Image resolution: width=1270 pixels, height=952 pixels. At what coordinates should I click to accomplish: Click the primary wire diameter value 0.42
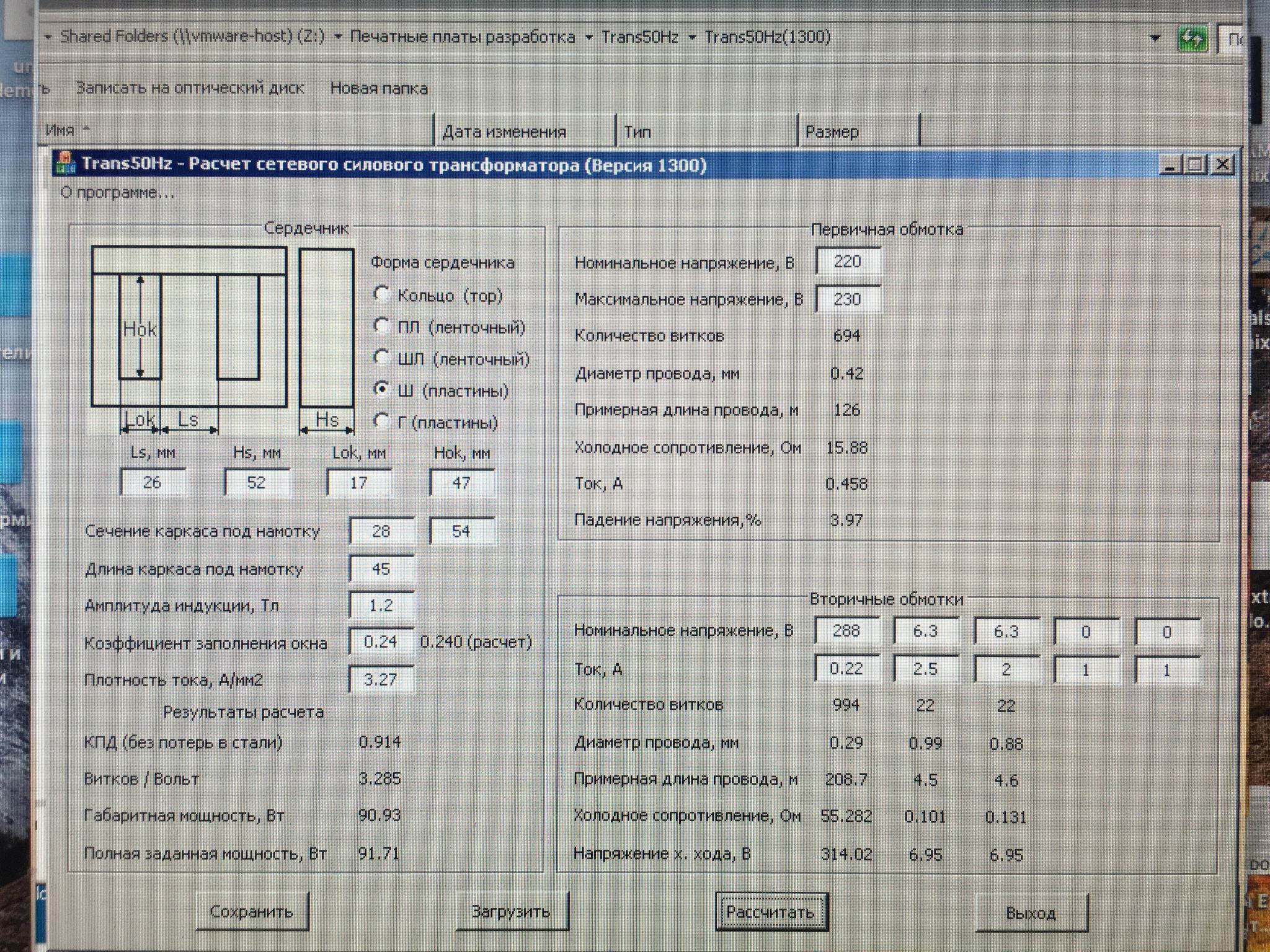[x=847, y=373]
